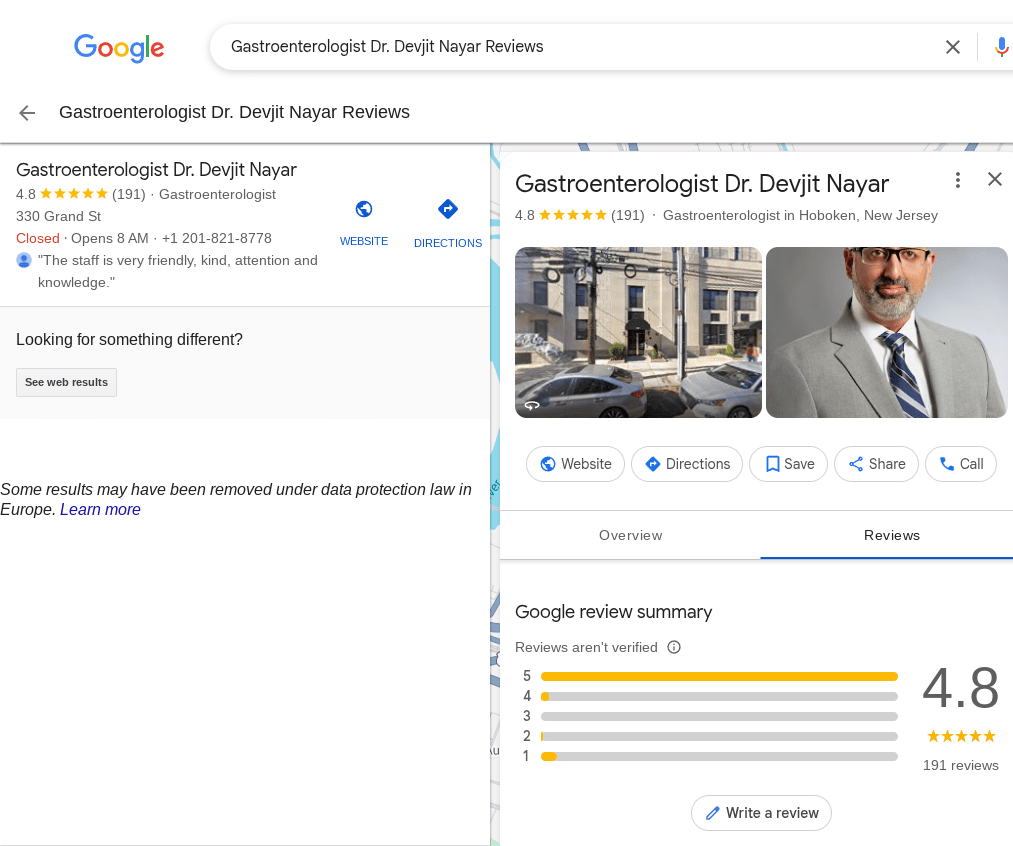This screenshot has height=846, width=1013.
Task: Clear the search box with X icon
Action: (x=953, y=47)
